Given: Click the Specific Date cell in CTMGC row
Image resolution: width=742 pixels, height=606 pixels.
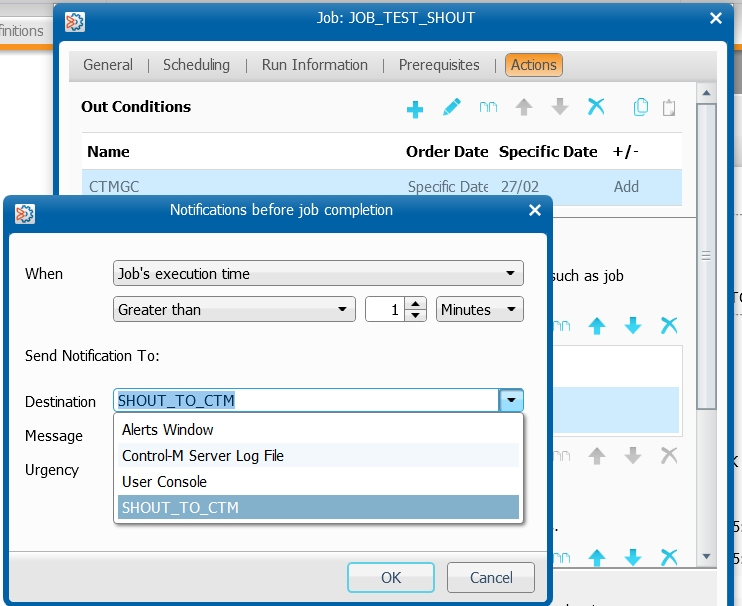Looking at the screenshot, I should [448, 186].
